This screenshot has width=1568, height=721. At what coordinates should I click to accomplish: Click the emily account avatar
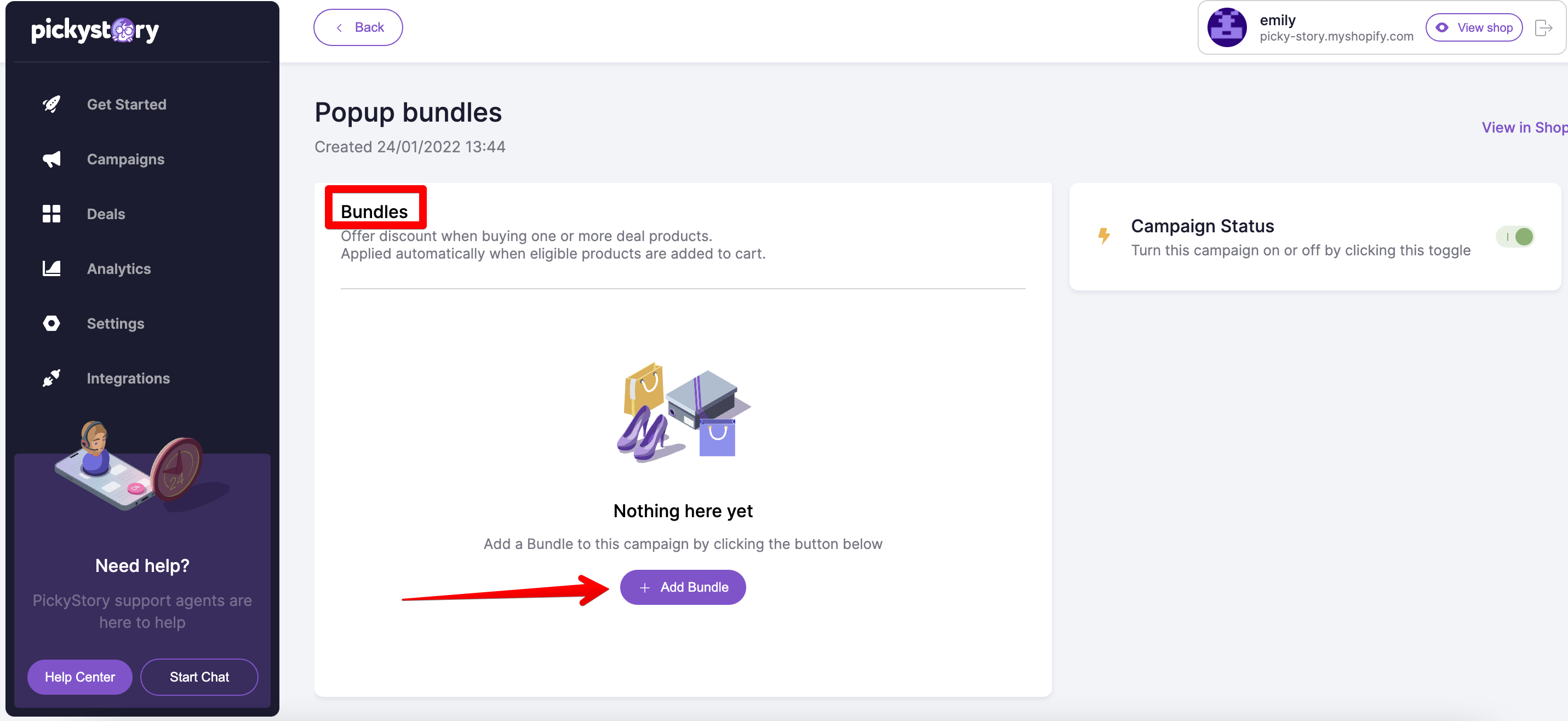click(x=1227, y=27)
